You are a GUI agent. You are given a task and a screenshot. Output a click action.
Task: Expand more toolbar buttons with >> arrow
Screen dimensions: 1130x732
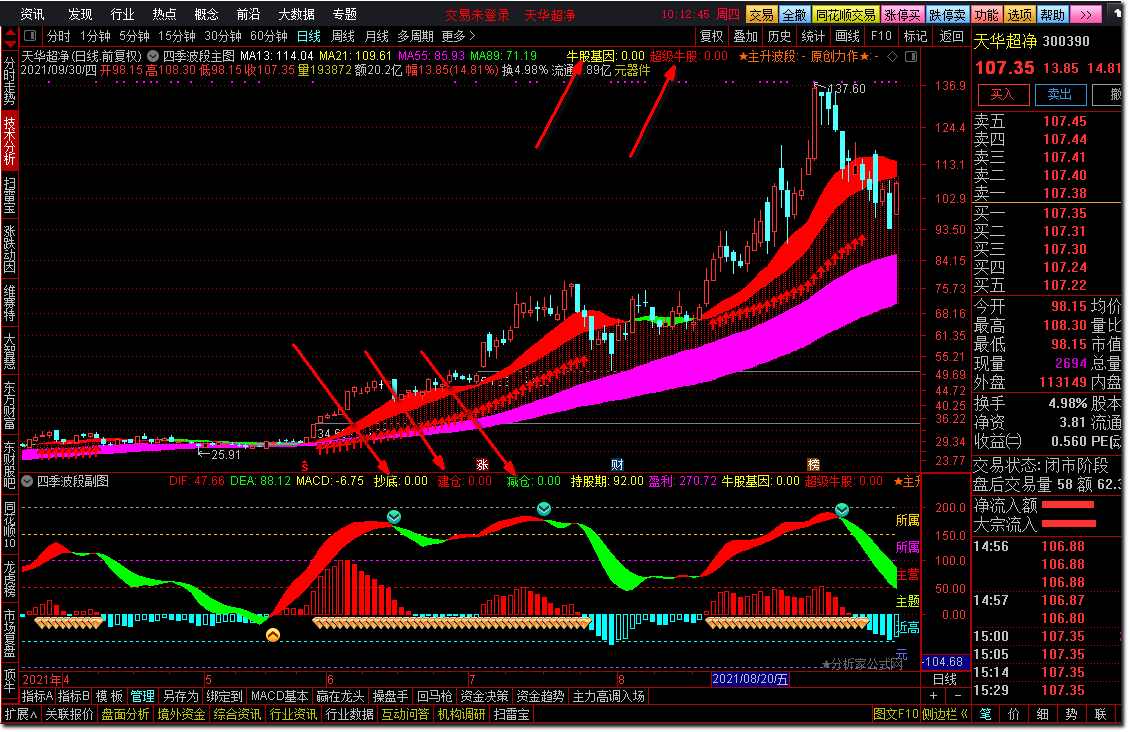tap(1086, 14)
